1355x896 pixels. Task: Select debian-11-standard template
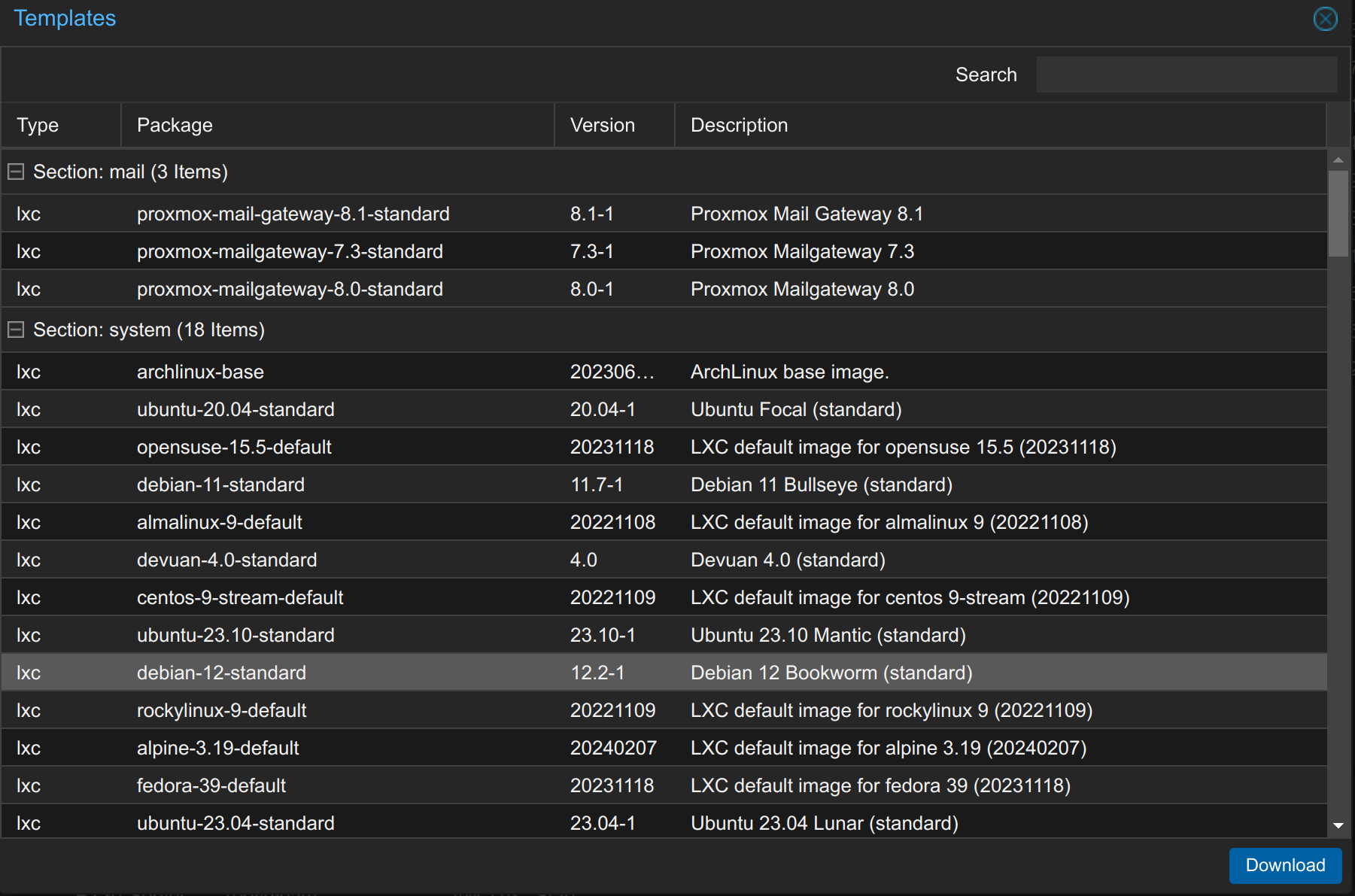664,484
